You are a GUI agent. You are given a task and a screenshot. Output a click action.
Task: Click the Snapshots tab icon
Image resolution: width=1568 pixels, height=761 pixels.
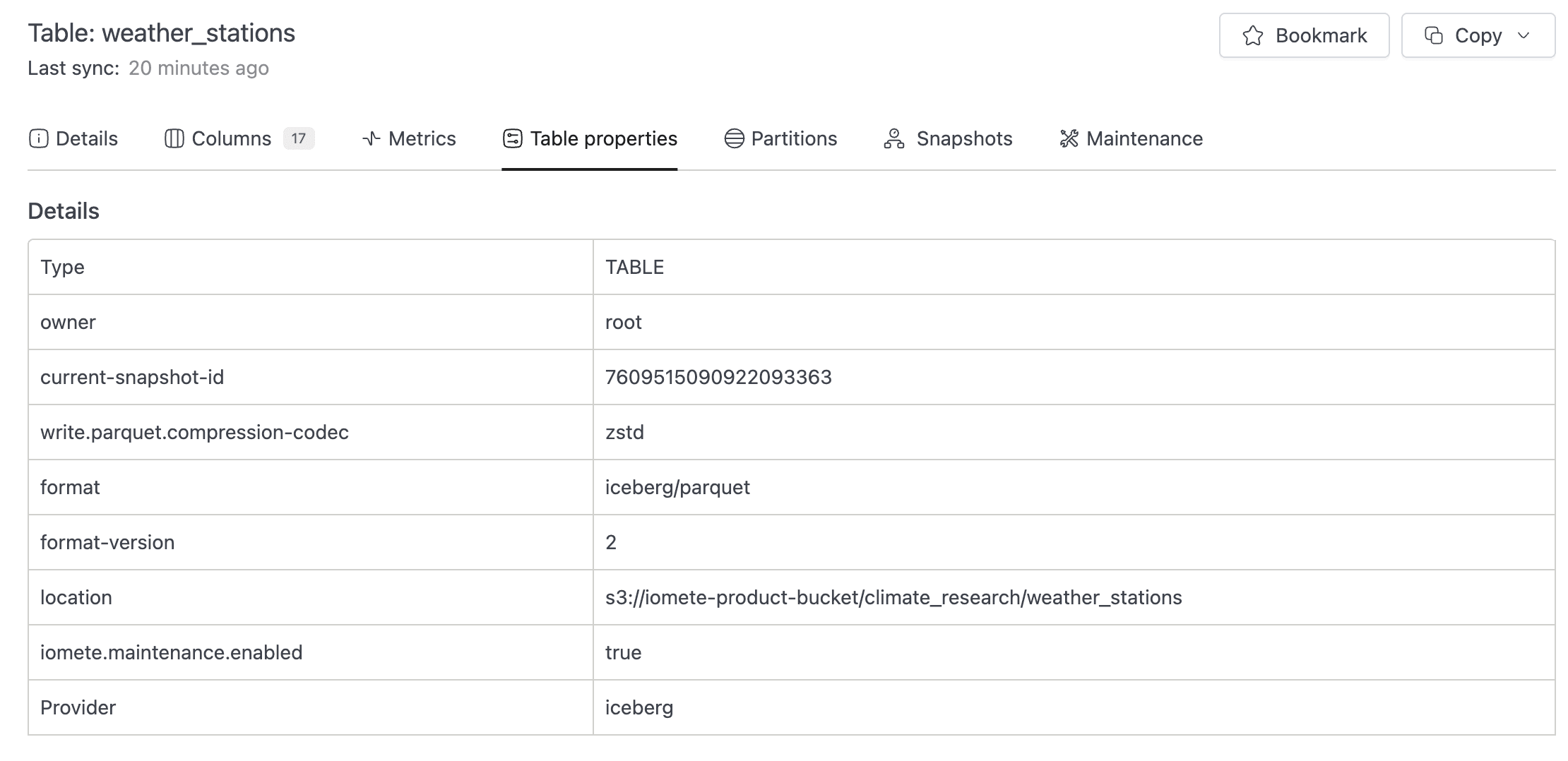pyautogui.click(x=894, y=138)
